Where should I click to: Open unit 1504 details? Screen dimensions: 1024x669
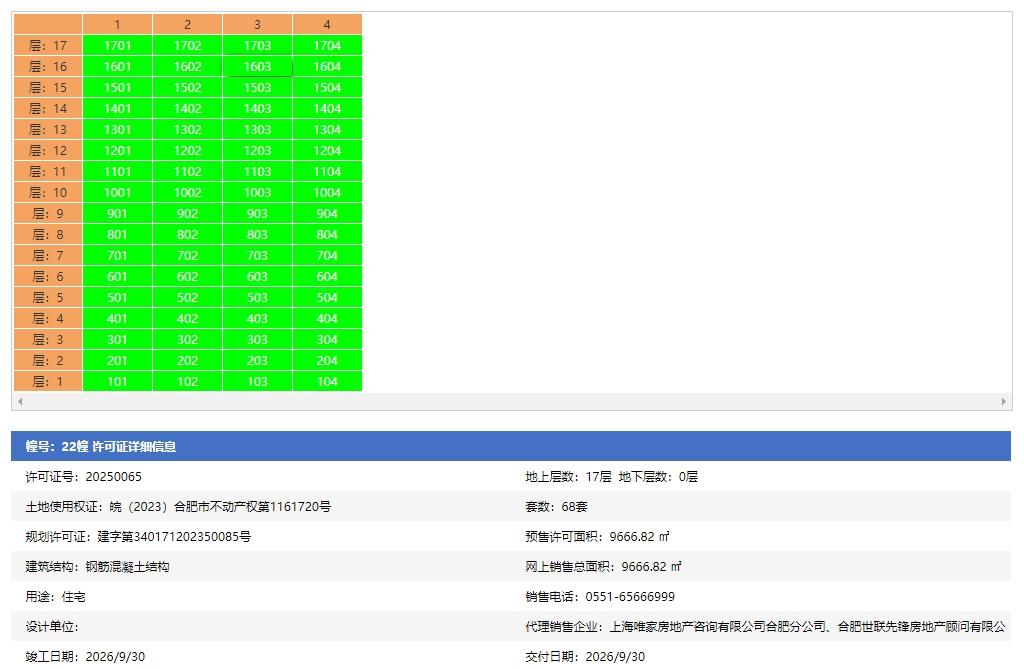pos(327,87)
